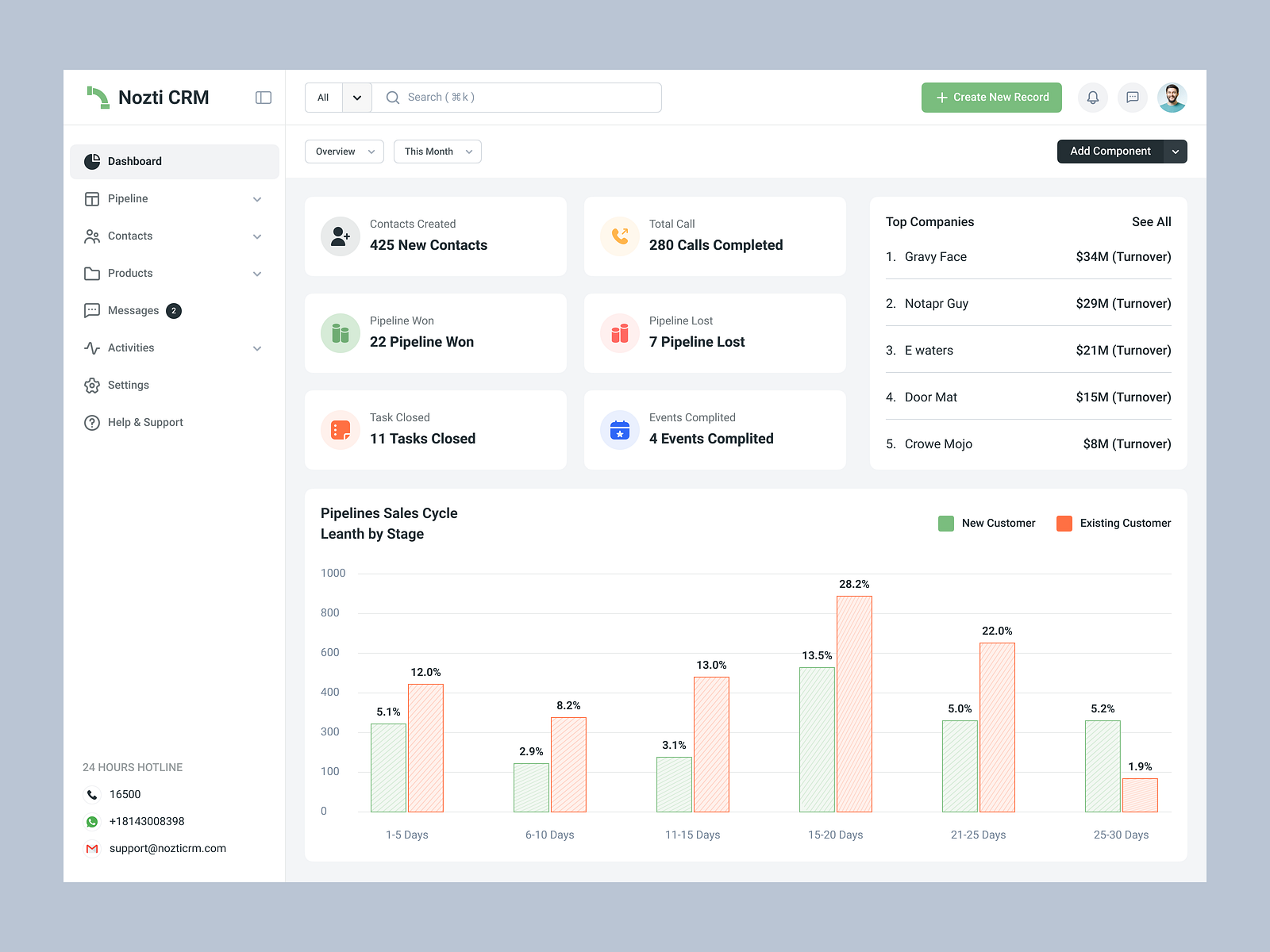Select Products in the sidebar
This screenshot has width=1270, height=952.
tap(175, 273)
